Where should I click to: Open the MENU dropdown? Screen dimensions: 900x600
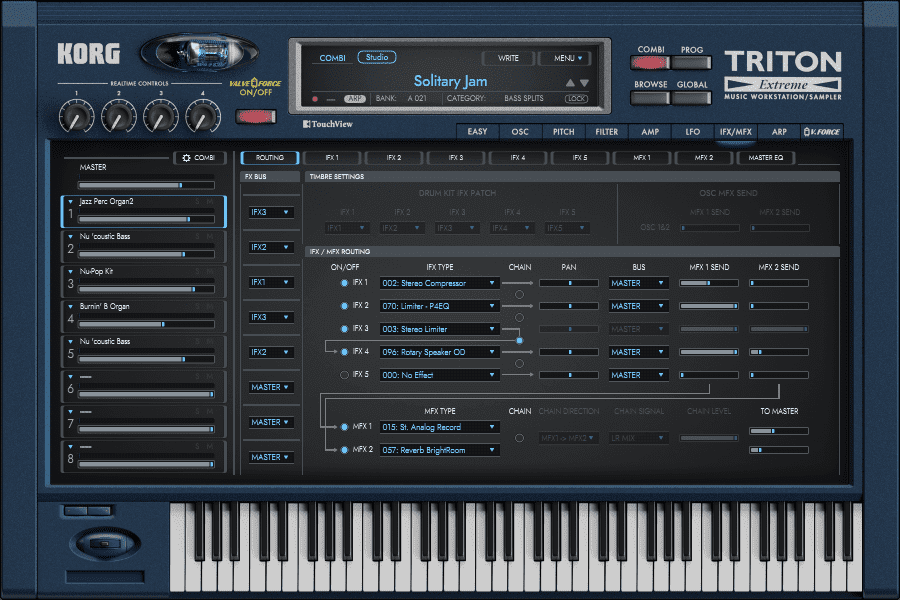(568, 58)
